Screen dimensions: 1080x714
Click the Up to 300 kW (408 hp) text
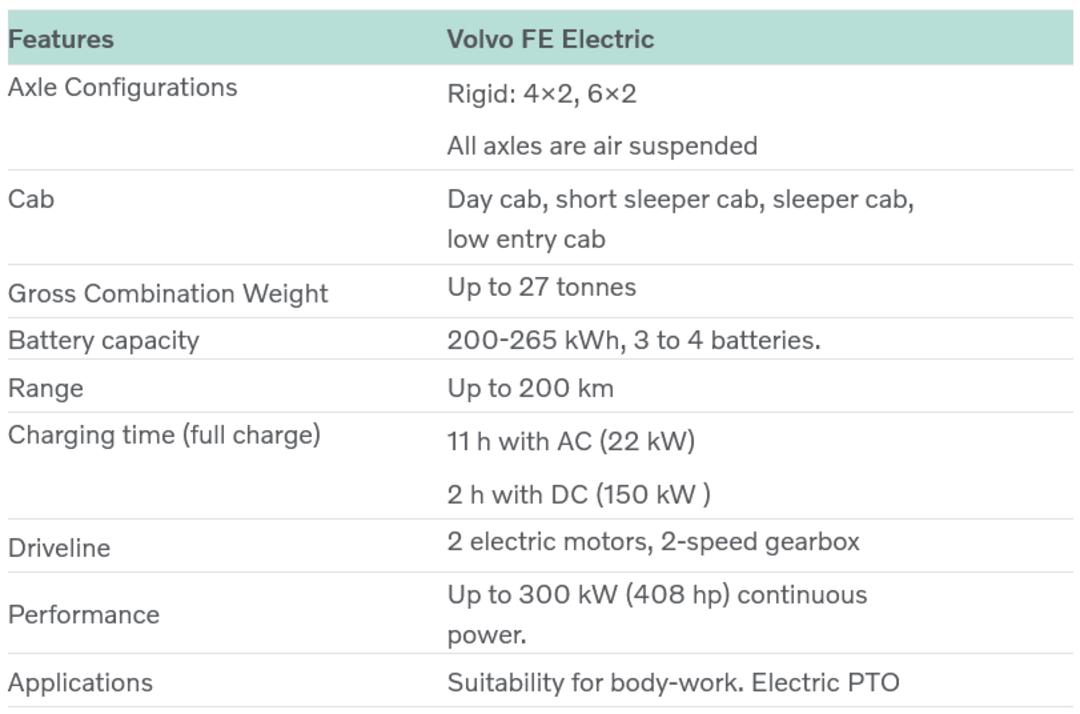(588, 595)
